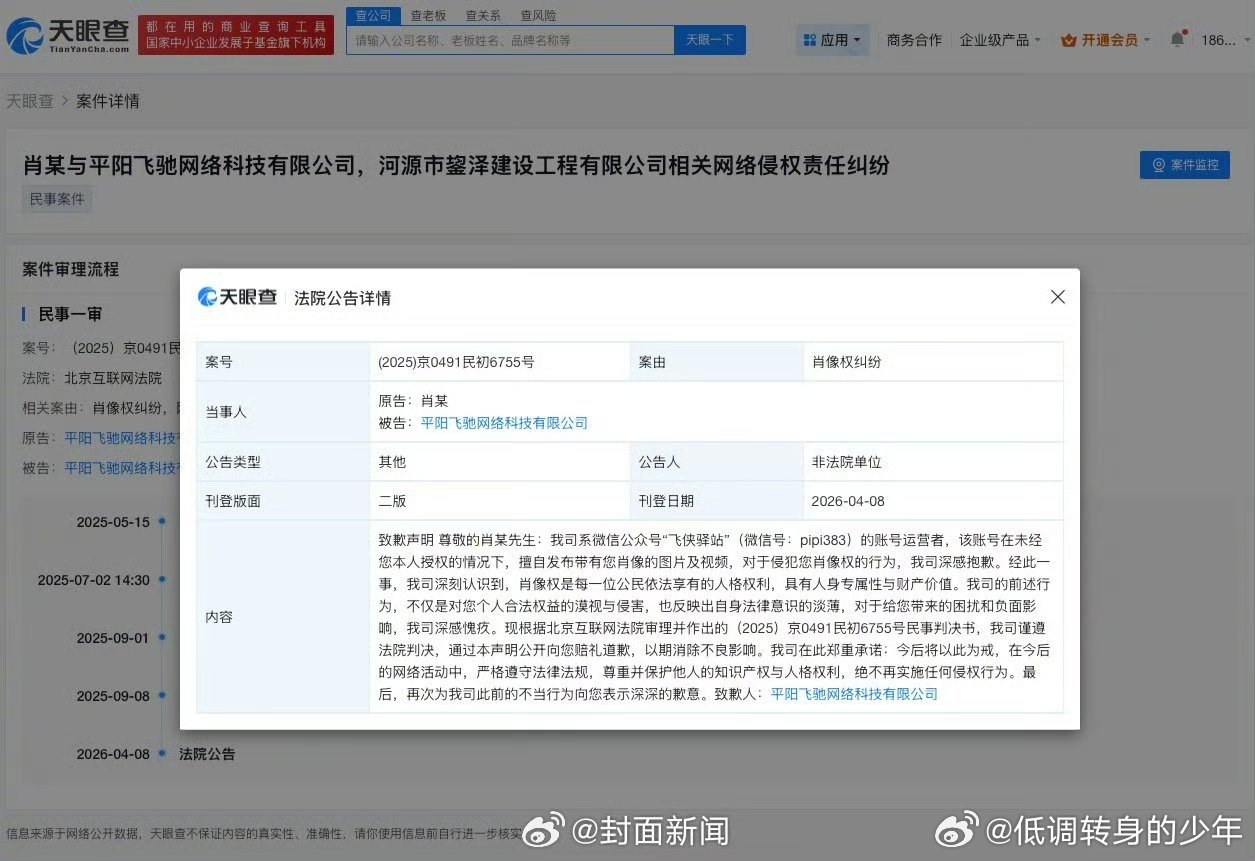This screenshot has width=1255, height=861.
Task: Switch to the 查风险 search tab
Action: pyautogui.click(x=538, y=15)
